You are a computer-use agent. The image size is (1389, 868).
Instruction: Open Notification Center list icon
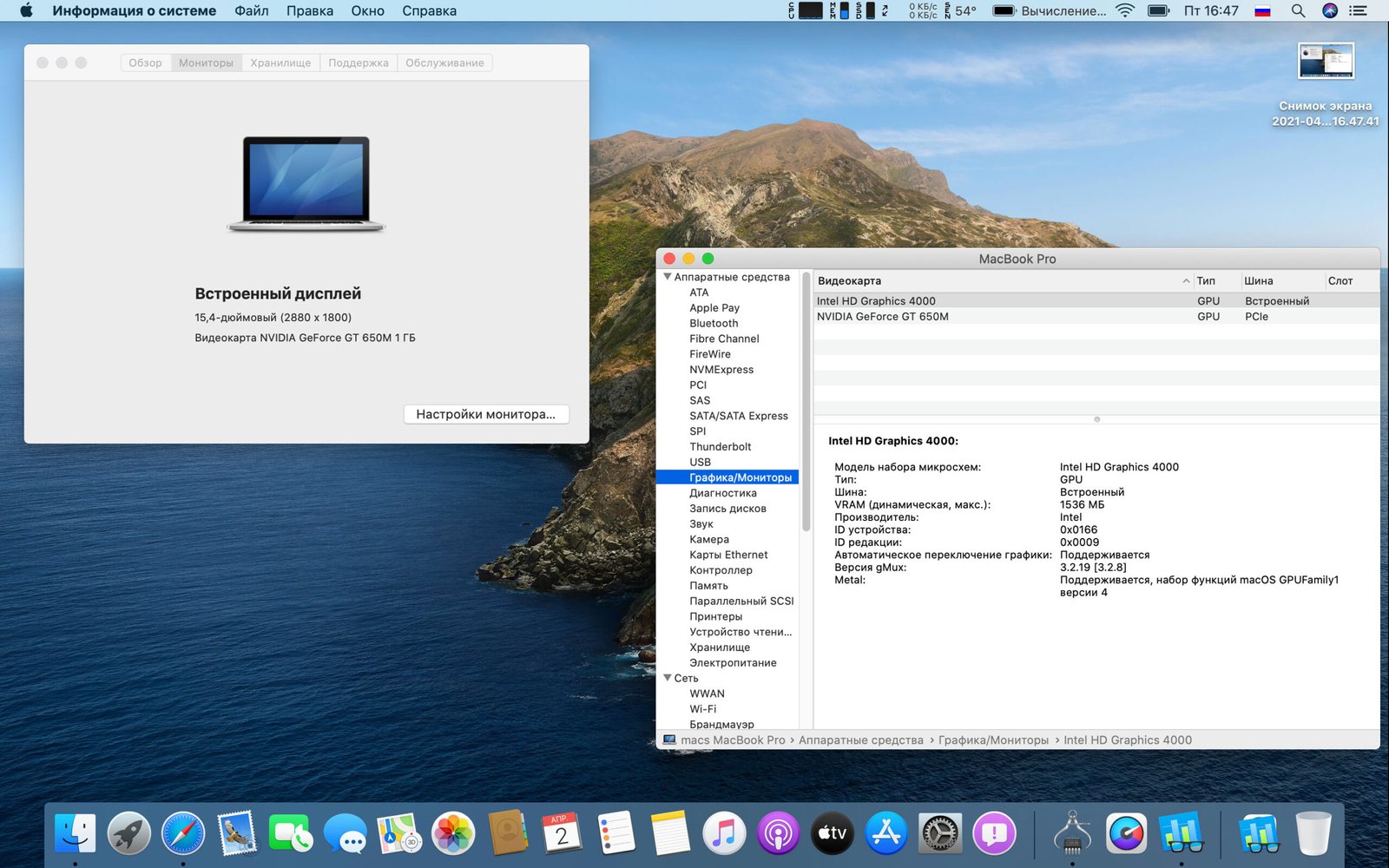[x=1359, y=10]
